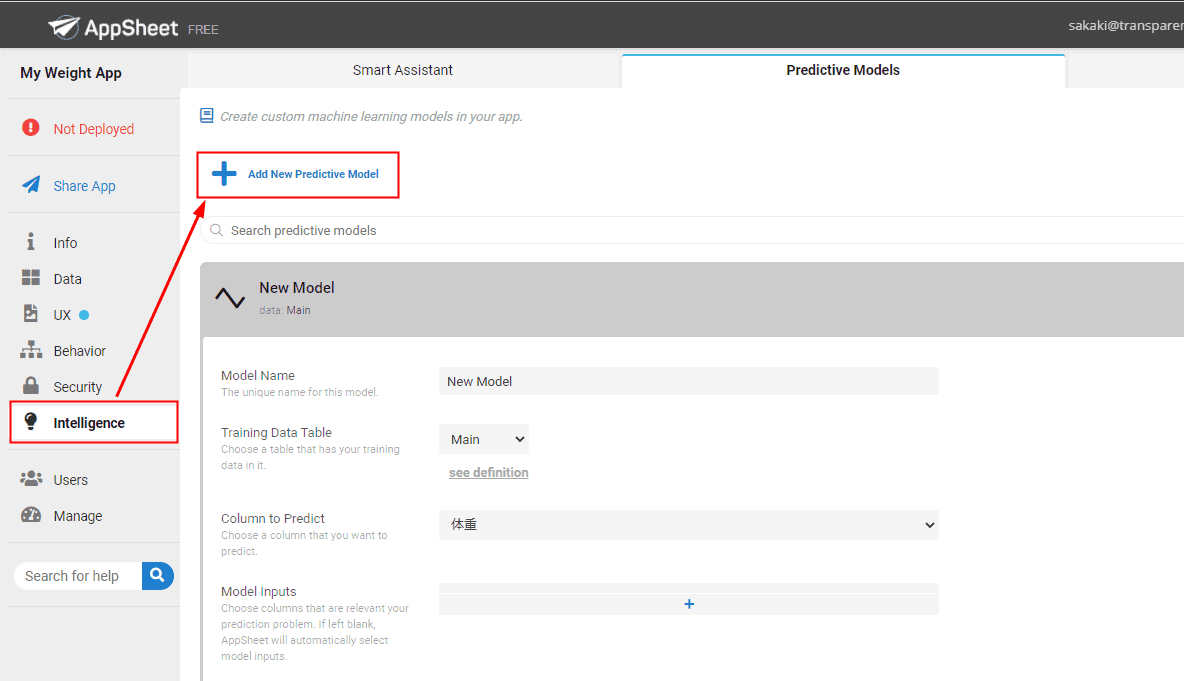Click the Data grid icon
This screenshot has height=681, width=1184.
click(31, 278)
